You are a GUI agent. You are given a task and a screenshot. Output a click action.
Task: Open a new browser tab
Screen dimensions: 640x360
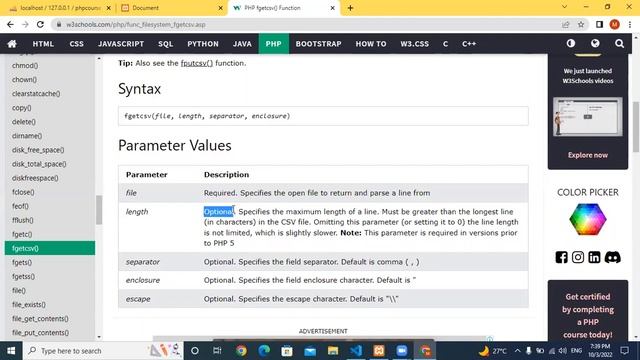pos(350,8)
